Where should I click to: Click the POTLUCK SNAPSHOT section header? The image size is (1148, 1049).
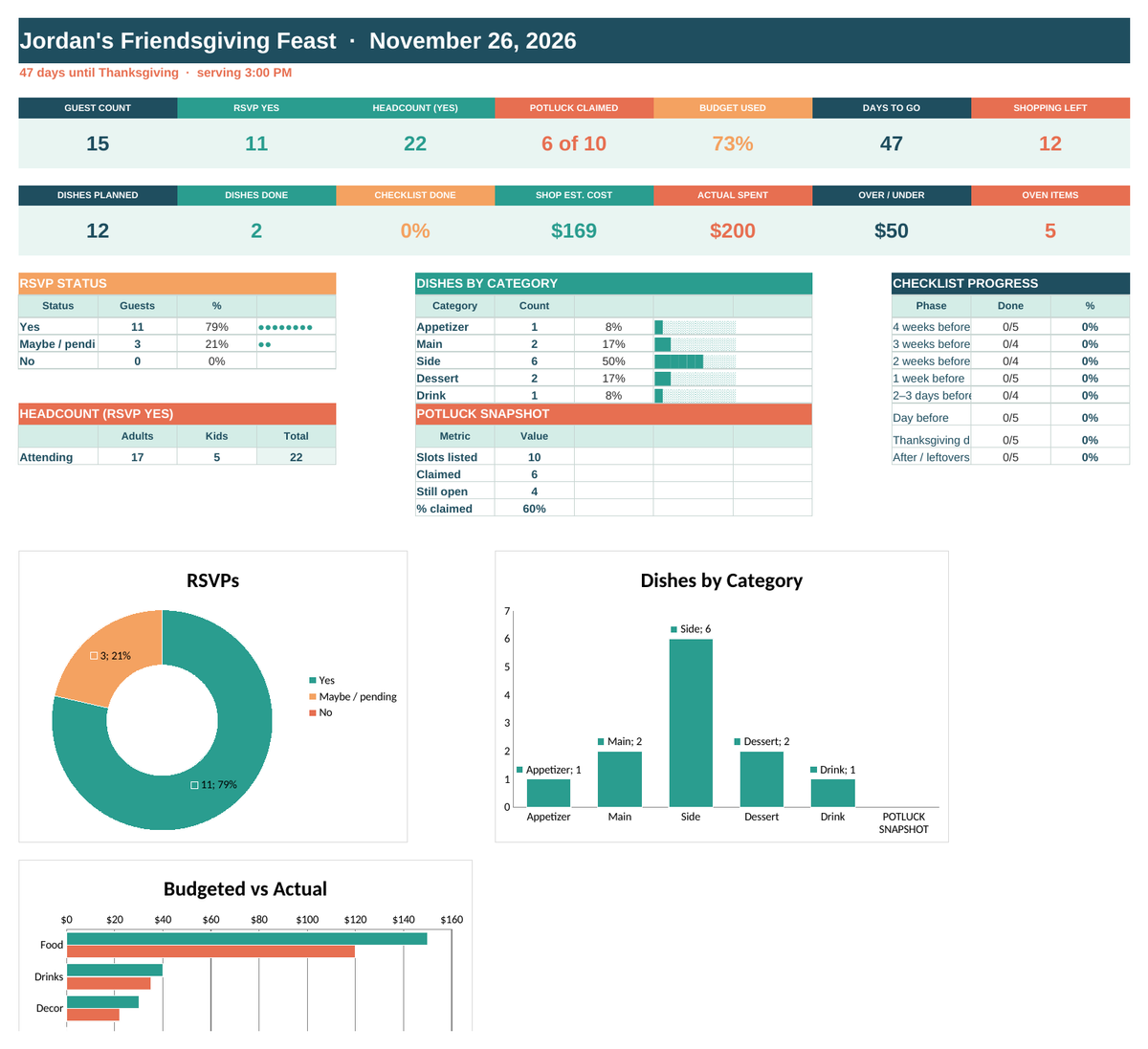(613, 414)
